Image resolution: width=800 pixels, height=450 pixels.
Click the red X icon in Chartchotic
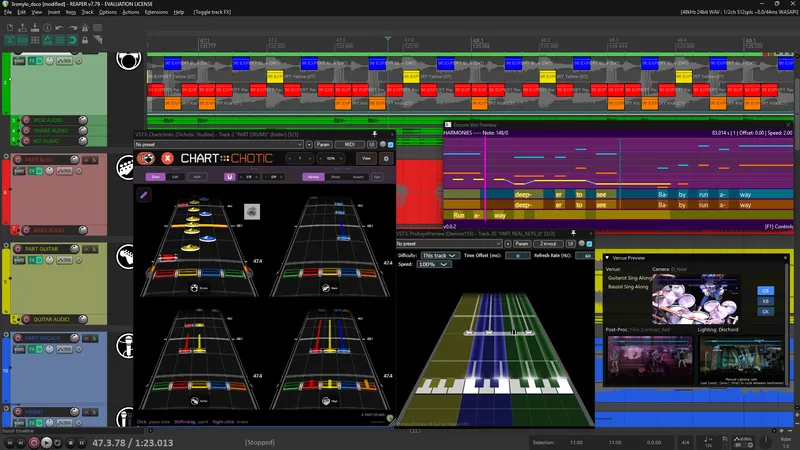pos(167,159)
